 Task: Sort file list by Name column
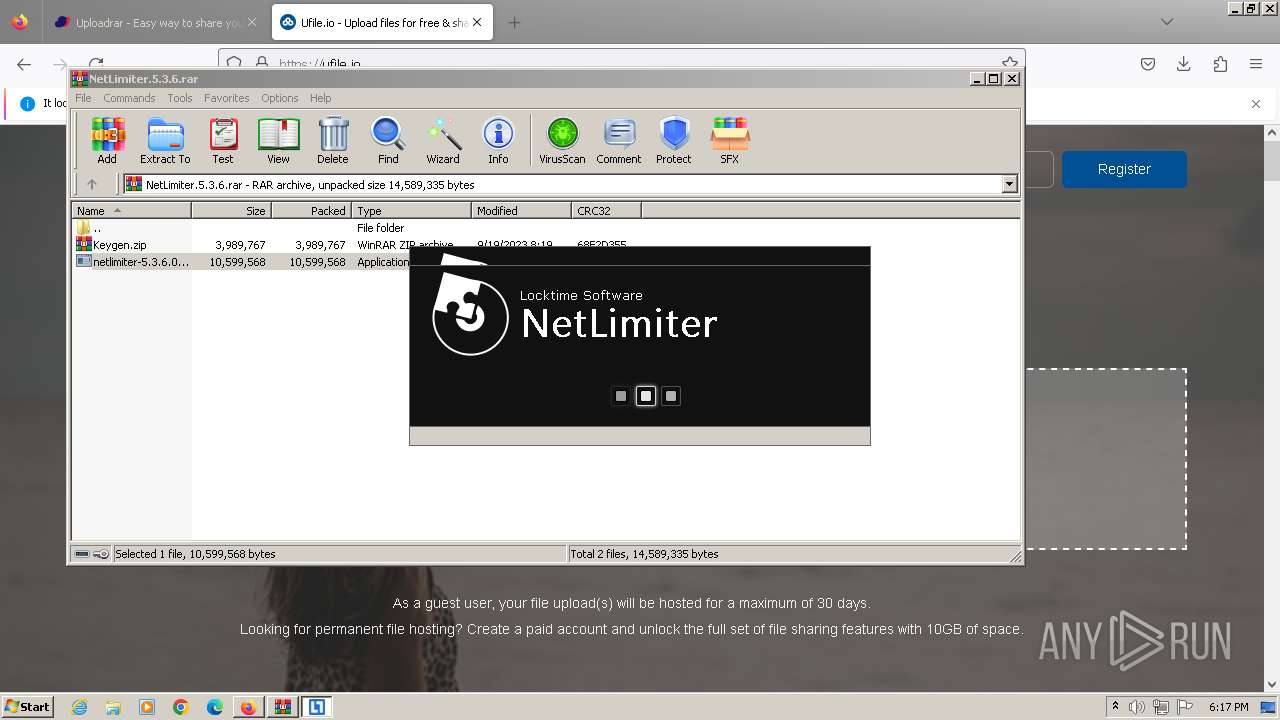pyautogui.click(x=132, y=210)
